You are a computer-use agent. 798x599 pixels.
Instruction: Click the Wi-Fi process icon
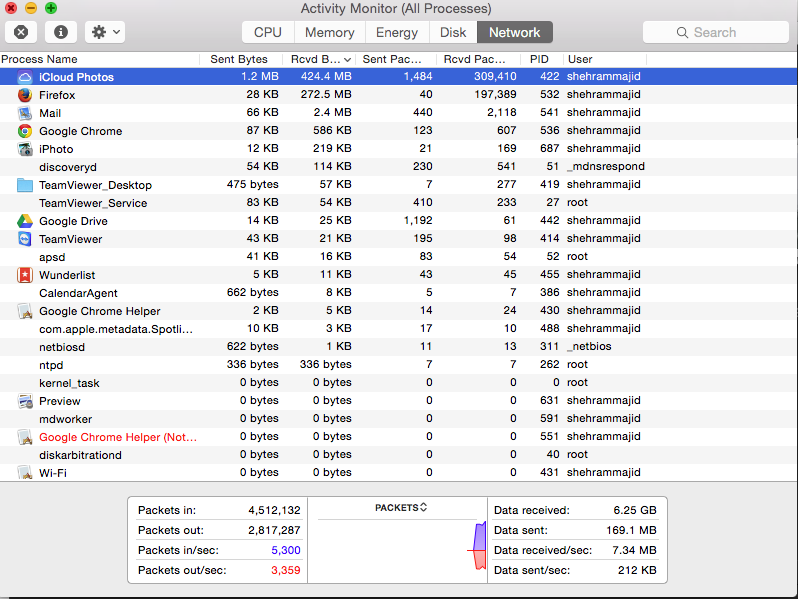(25, 473)
